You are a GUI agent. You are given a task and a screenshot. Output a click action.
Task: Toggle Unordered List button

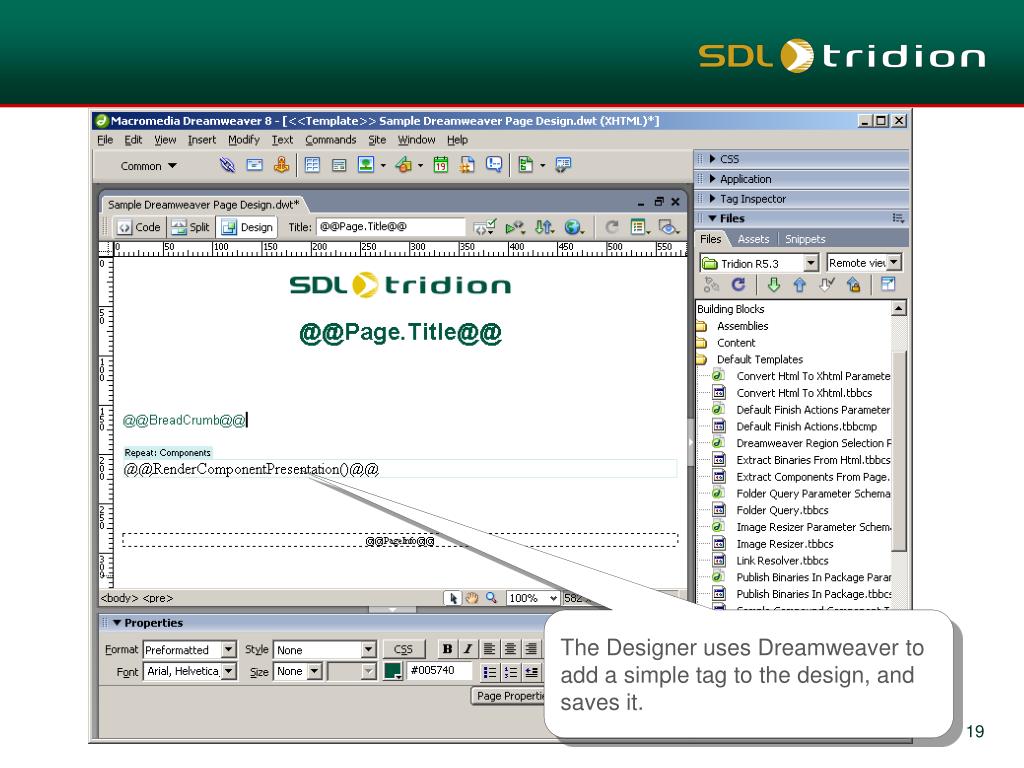(489, 672)
